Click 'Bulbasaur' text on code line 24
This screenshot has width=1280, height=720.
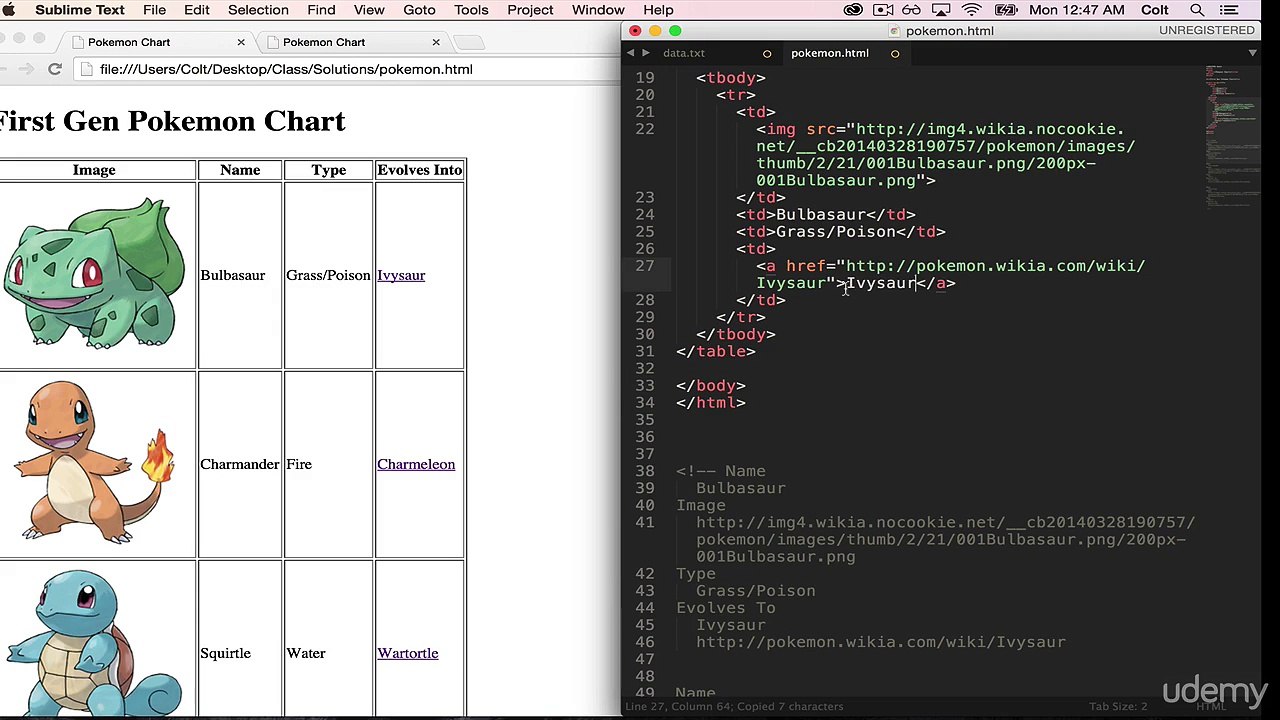point(821,214)
